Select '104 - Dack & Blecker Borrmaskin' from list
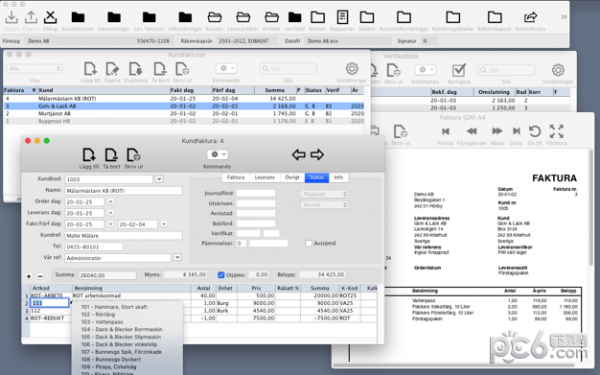This screenshot has height=375, width=600. 122,329
